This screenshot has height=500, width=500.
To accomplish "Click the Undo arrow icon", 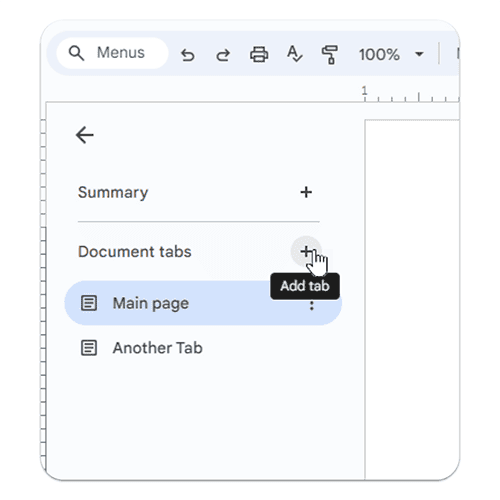I will (x=188, y=55).
